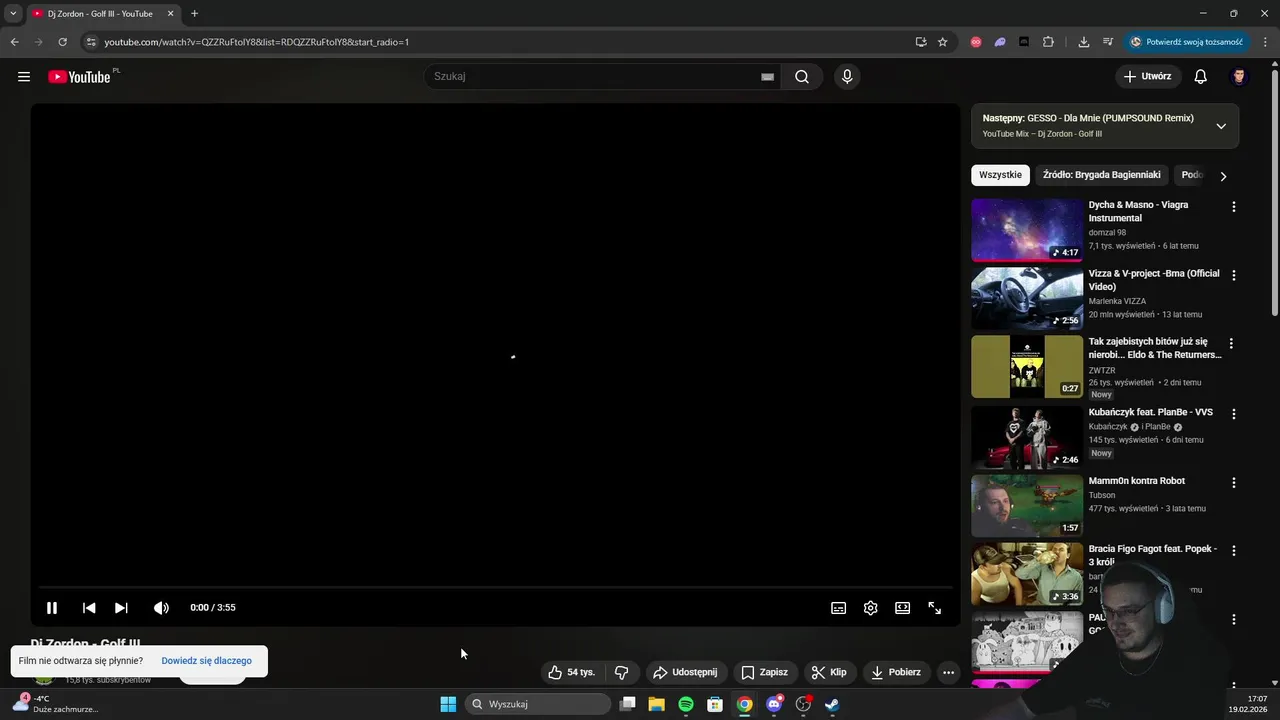The image size is (1280, 720).
Task: Open options for Vizza & V-project video
Action: [1233, 275]
